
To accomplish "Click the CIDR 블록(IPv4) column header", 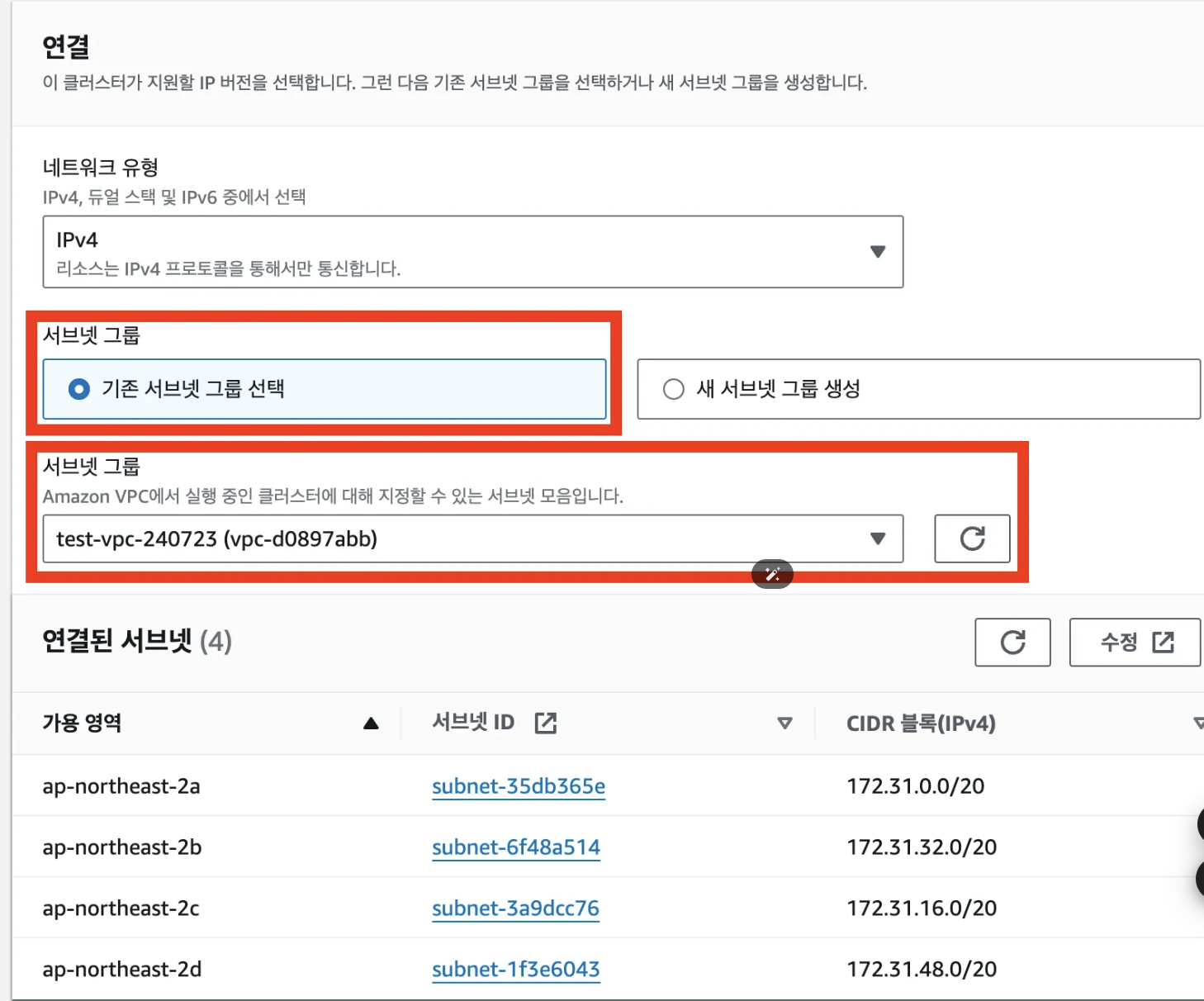I will (921, 723).
